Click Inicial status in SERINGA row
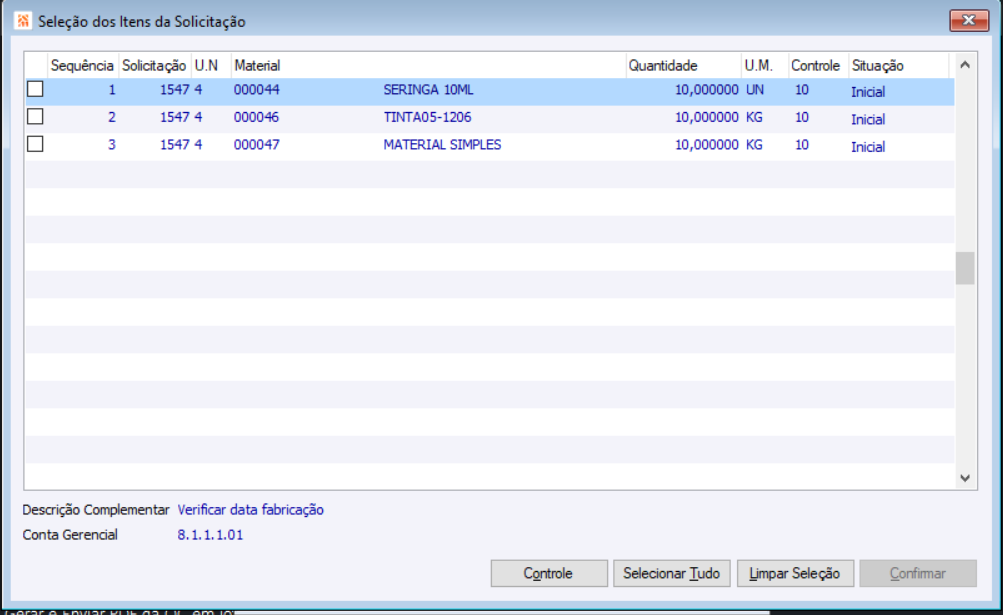Image resolution: width=1003 pixels, height=615 pixels. (868, 92)
